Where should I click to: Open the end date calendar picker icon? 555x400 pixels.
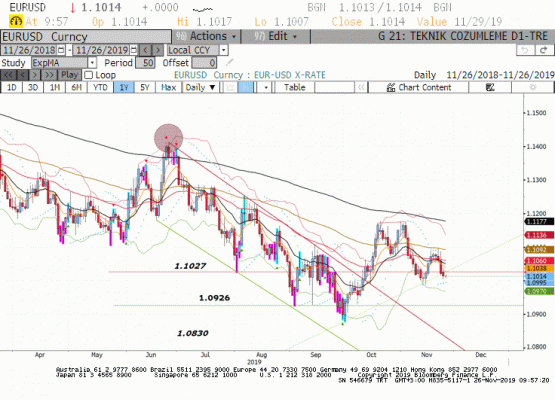[x=134, y=50]
